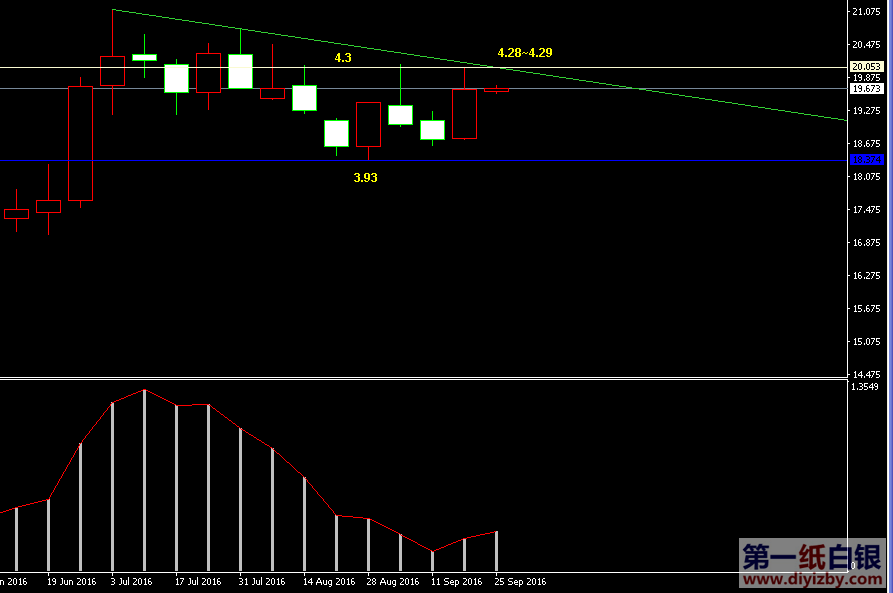The image size is (893, 593).
Task: Click the "3 Jul 2016" date label
Action: pos(131,581)
